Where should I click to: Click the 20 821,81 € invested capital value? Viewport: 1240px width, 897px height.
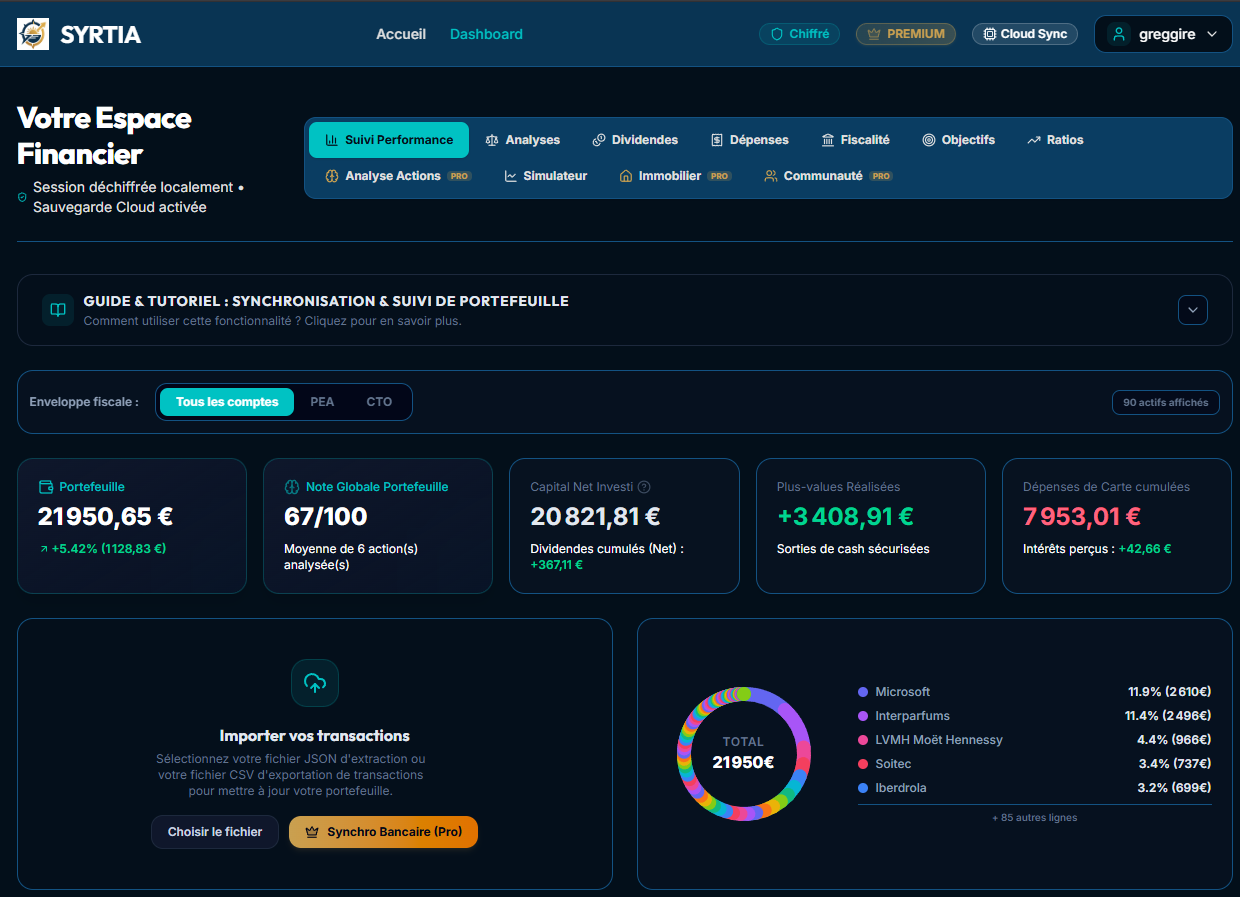coord(595,517)
